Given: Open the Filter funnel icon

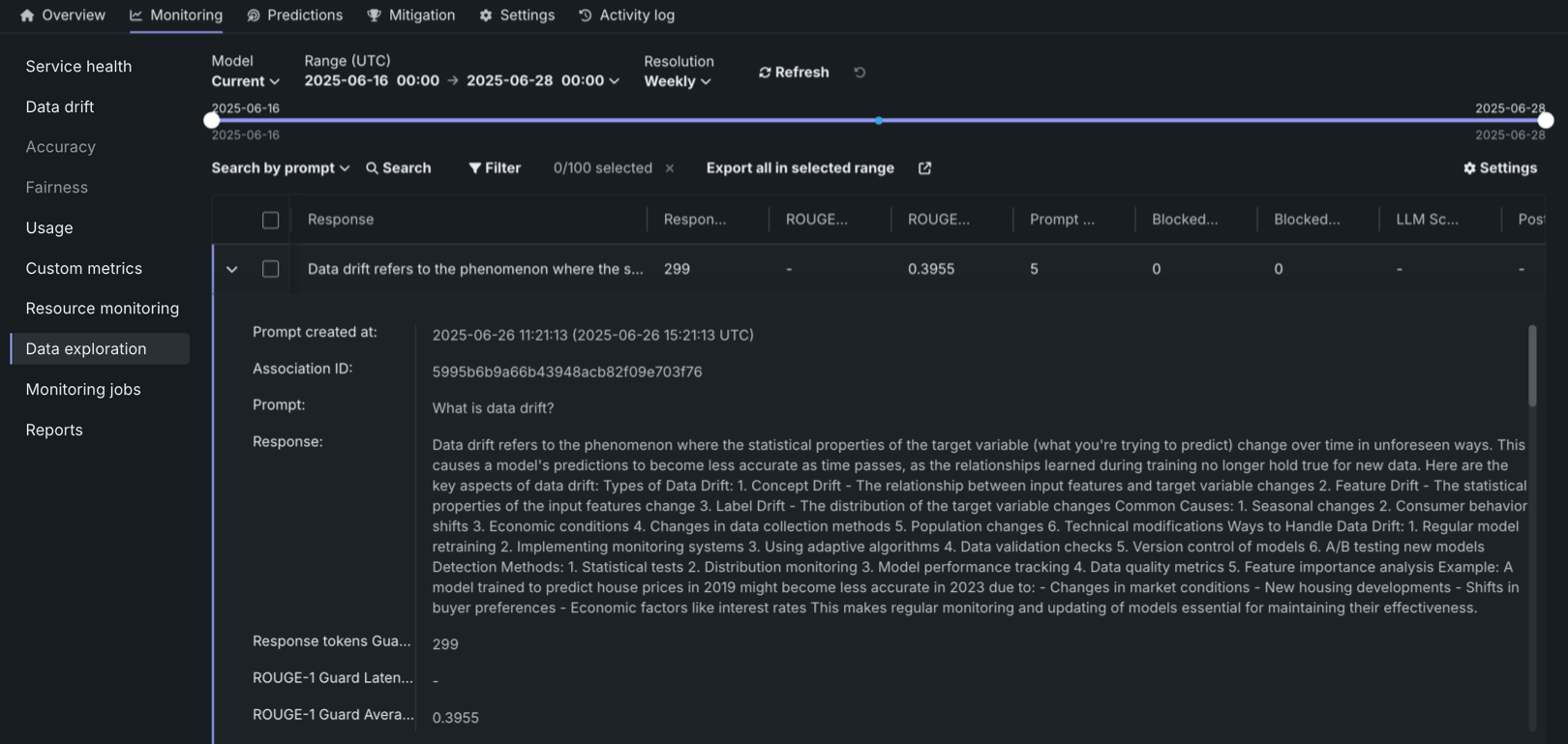Looking at the screenshot, I should click(474, 168).
